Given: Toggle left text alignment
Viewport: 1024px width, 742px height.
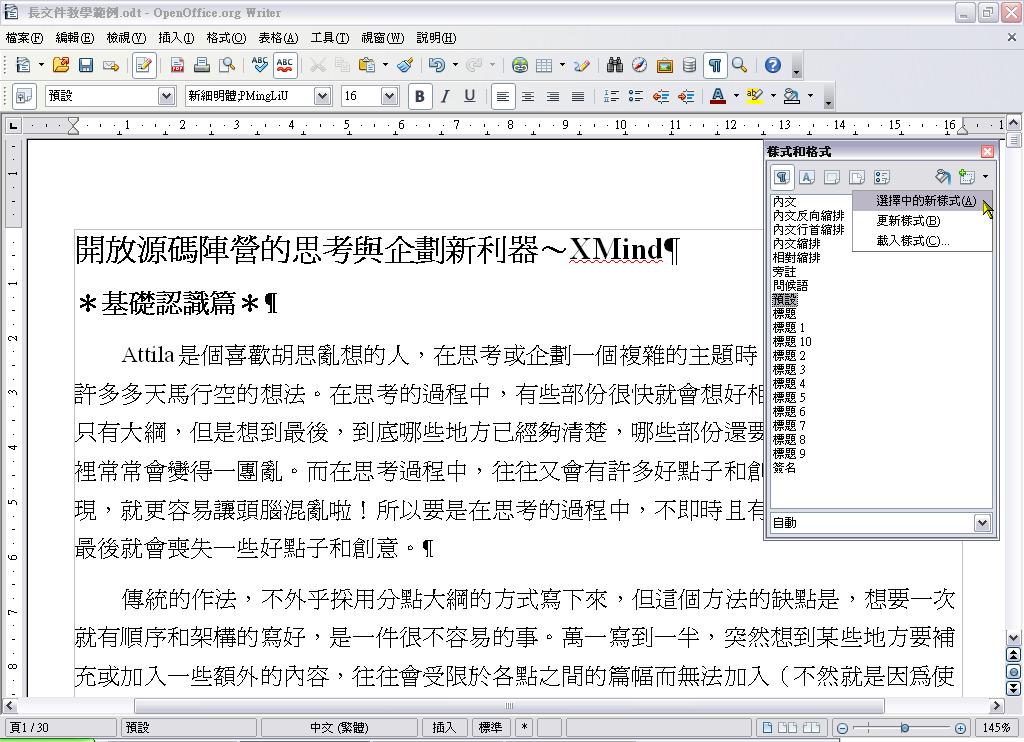Looking at the screenshot, I should [x=502, y=97].
